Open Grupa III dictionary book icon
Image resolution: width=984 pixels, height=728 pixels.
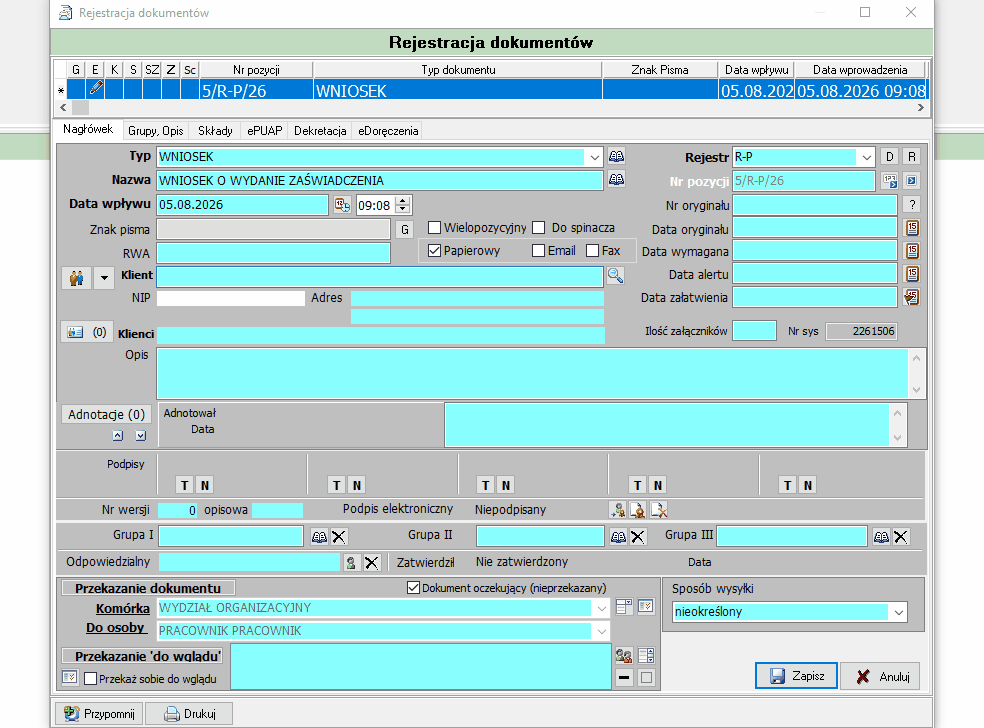[881, 537]
